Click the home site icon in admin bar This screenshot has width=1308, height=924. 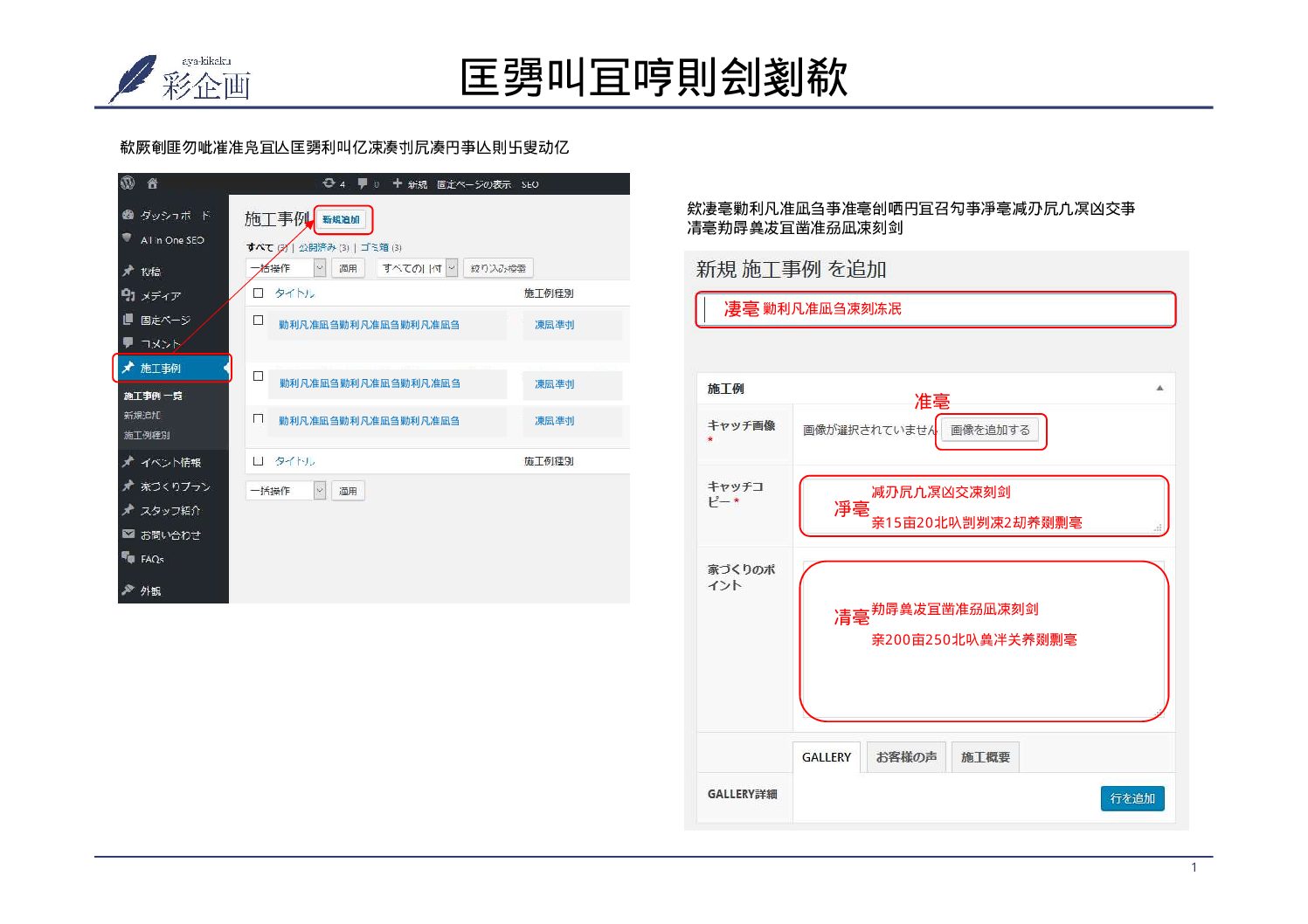tap(153, 183)
